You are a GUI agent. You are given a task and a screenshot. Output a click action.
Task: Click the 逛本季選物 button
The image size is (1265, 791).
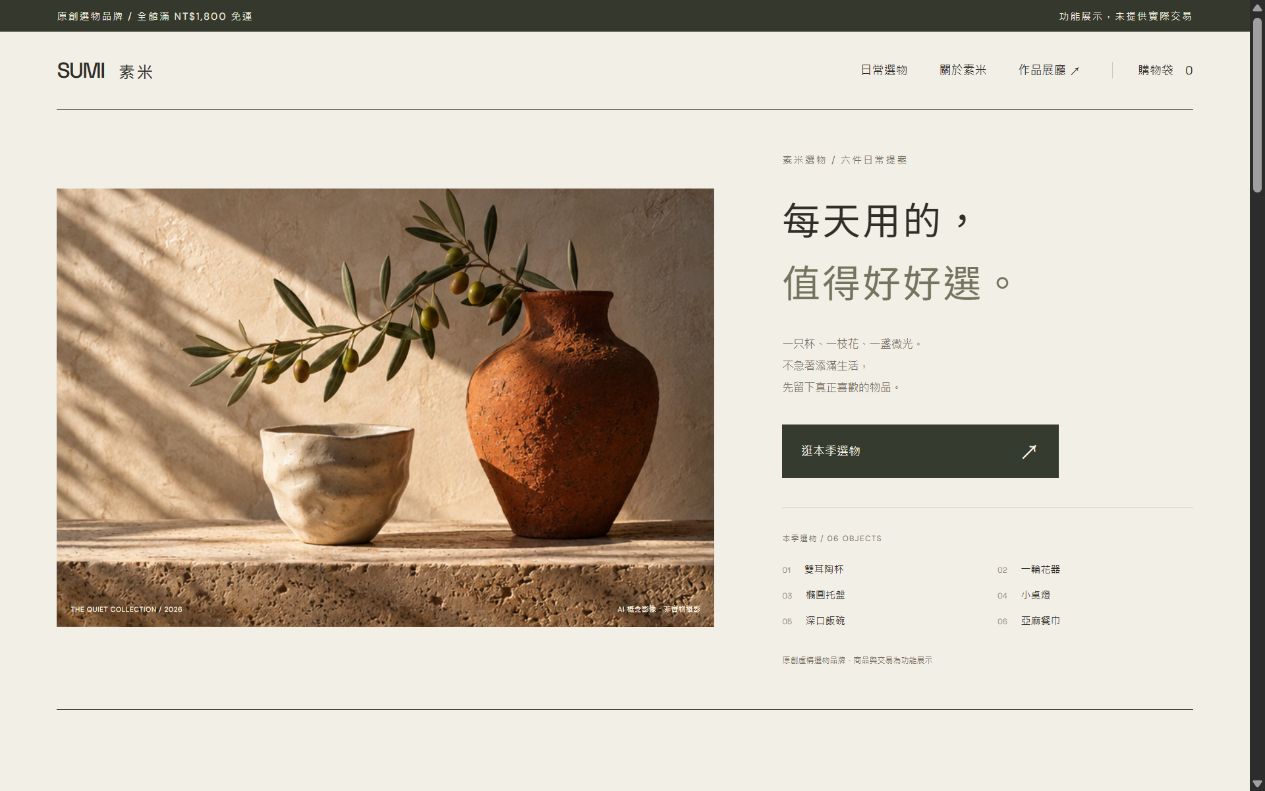pos(920,451)
